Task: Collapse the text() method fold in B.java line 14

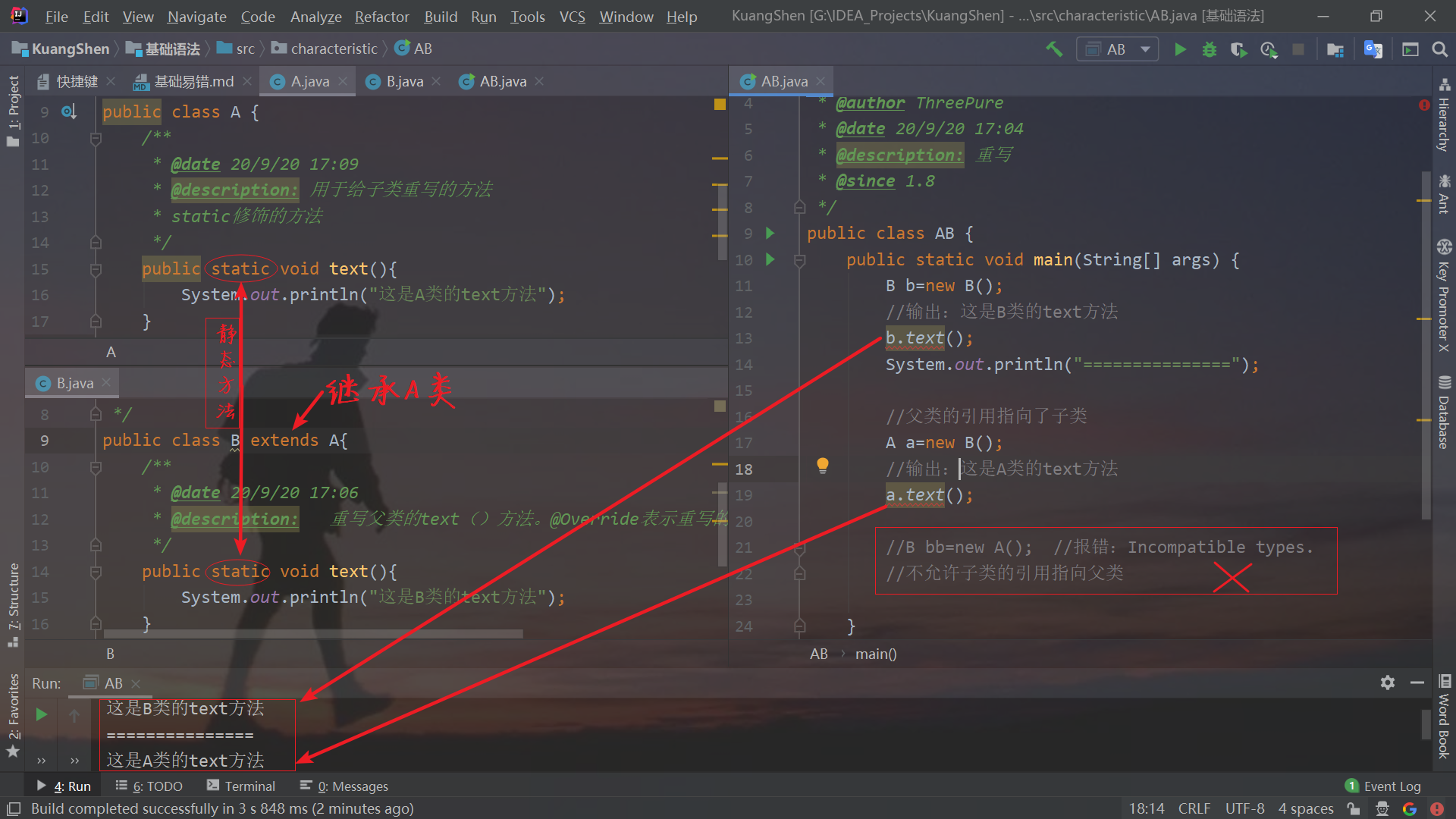Action: tap(96, 572)
